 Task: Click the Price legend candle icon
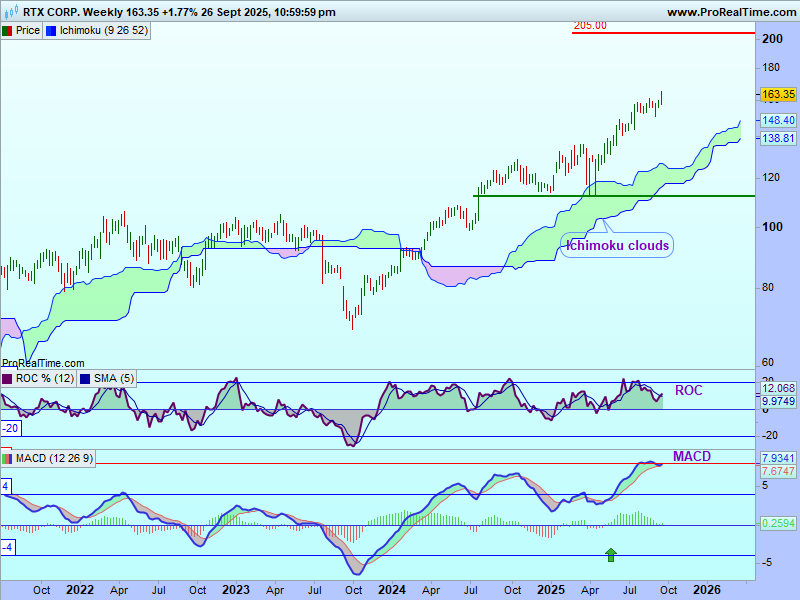(x=7, y=31)
